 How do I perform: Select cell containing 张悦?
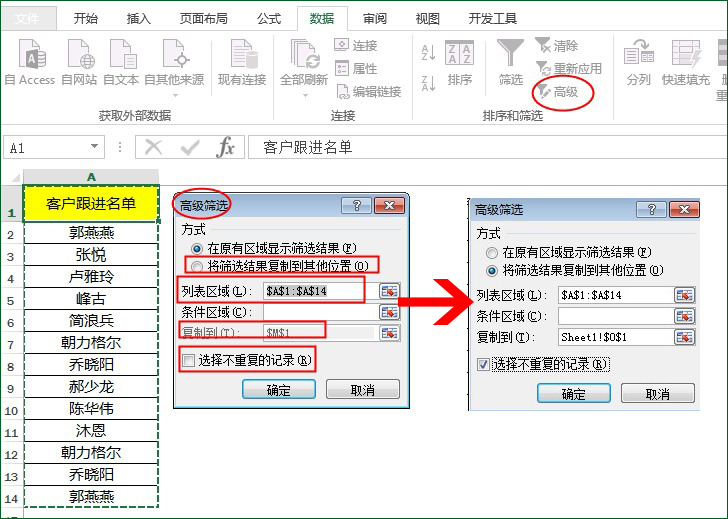(91, 255)
